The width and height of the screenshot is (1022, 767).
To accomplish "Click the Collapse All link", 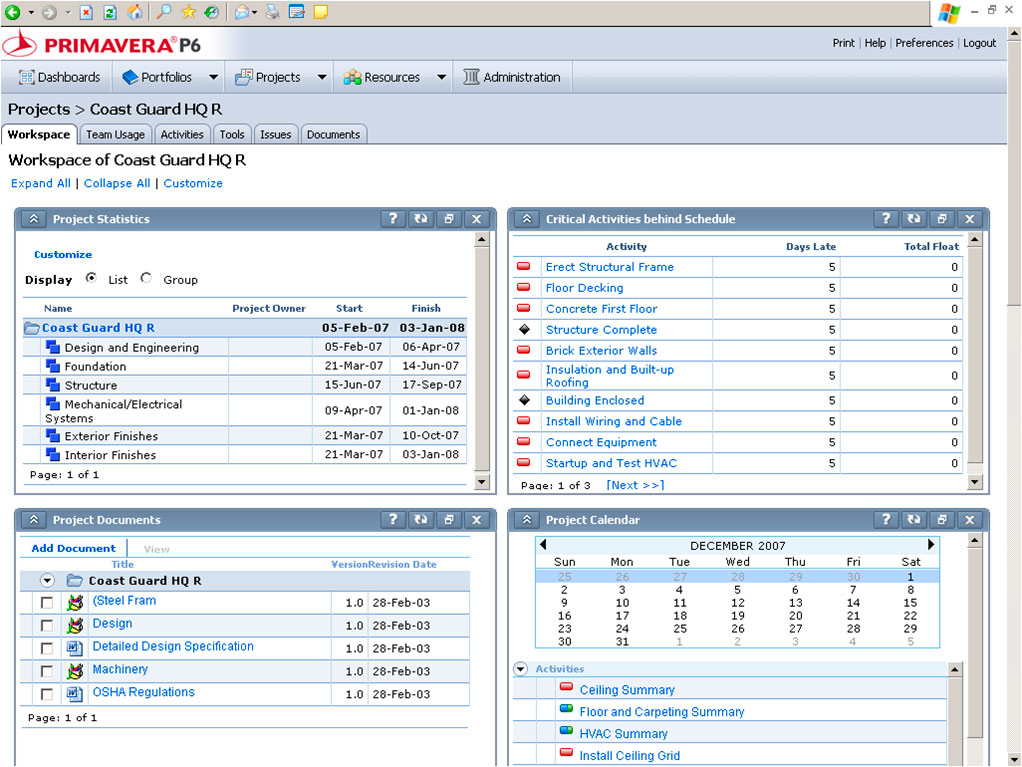I will (117, 183).
